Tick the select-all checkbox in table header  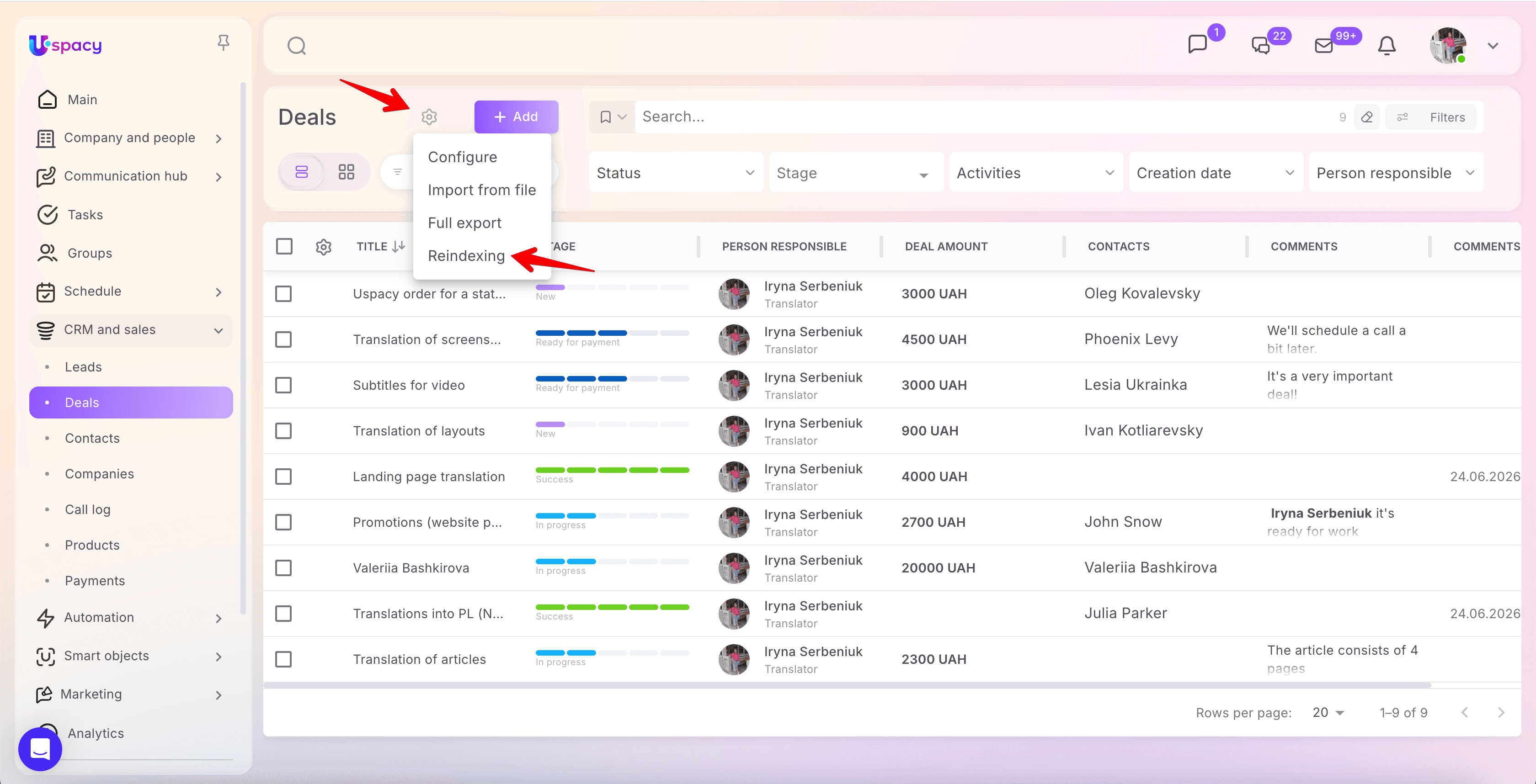coord(284,246)
